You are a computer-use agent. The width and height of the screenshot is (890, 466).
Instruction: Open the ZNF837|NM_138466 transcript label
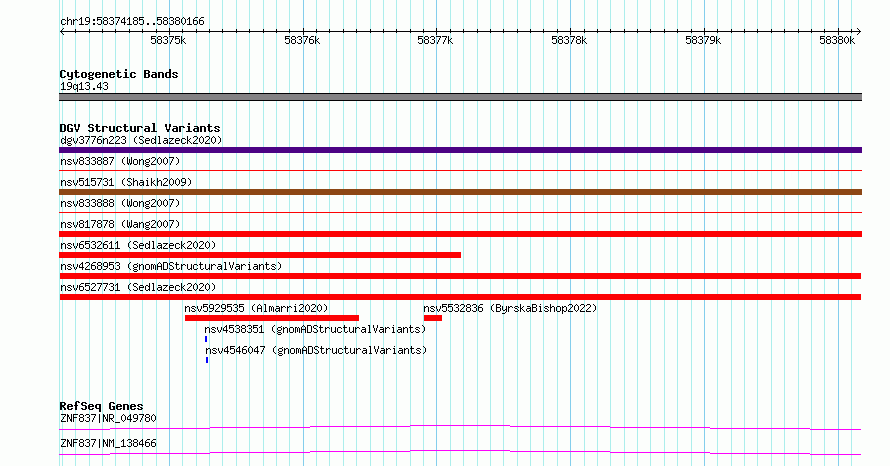[108, 443]
